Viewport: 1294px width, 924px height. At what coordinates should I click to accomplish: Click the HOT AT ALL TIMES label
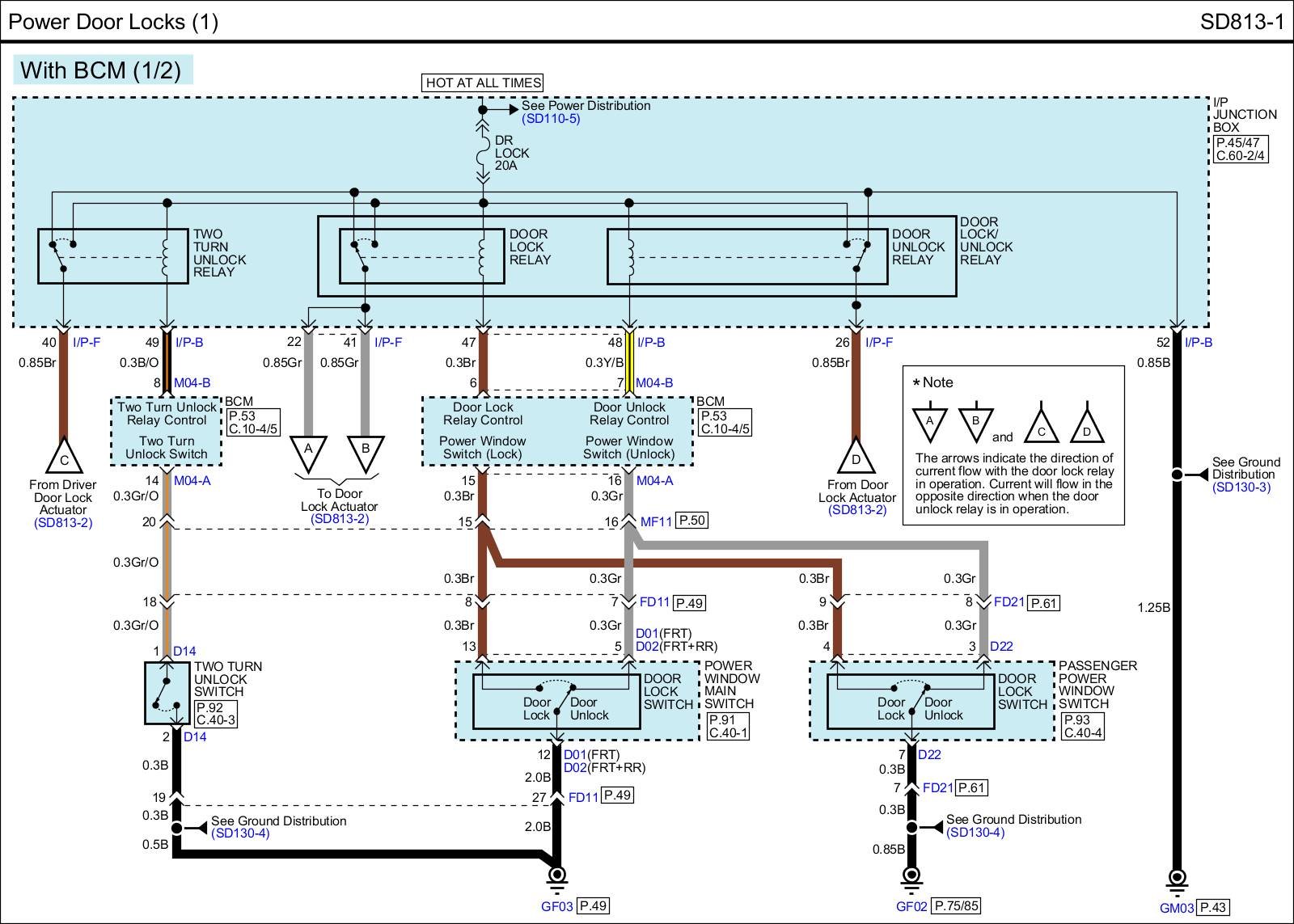point(483,82)
